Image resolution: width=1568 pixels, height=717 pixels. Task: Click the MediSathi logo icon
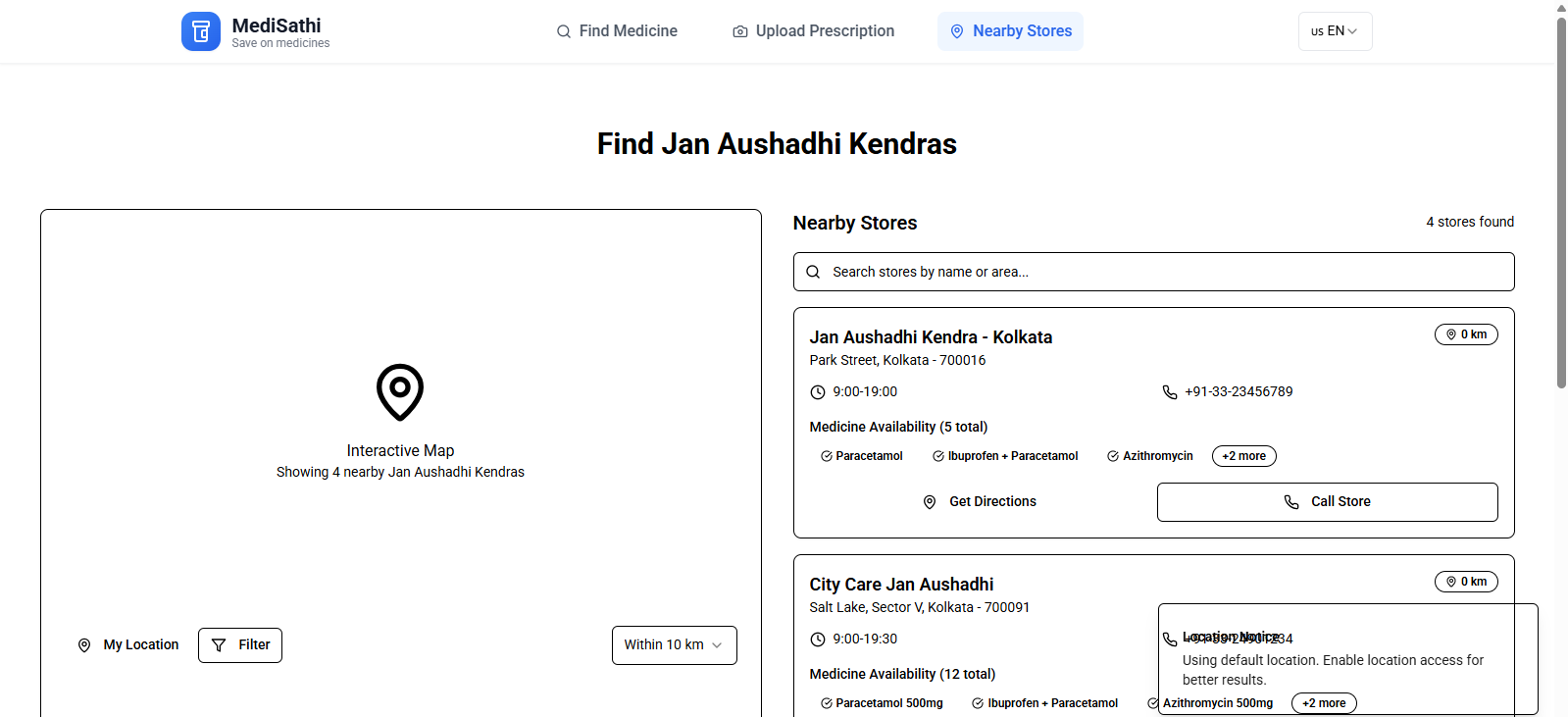click(201, 31)
